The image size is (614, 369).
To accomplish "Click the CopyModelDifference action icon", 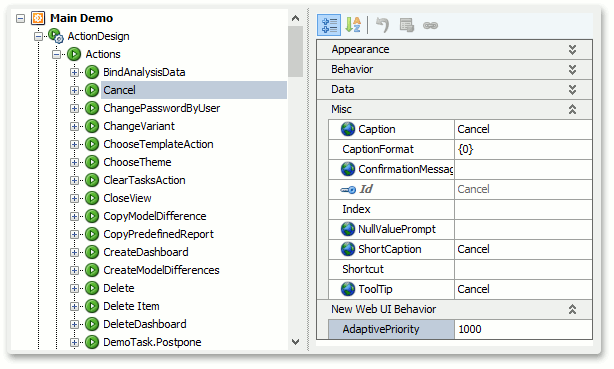I will click(92, 216).
